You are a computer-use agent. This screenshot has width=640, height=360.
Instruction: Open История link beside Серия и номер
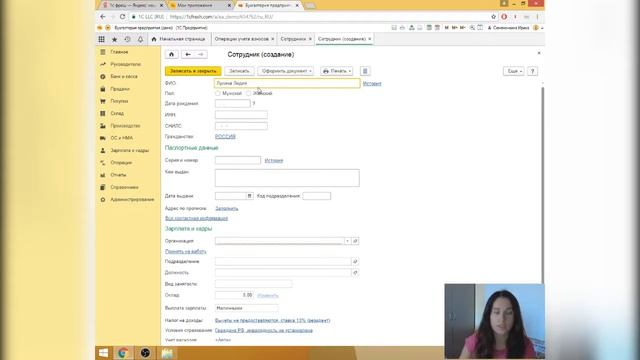pos(273,160)
